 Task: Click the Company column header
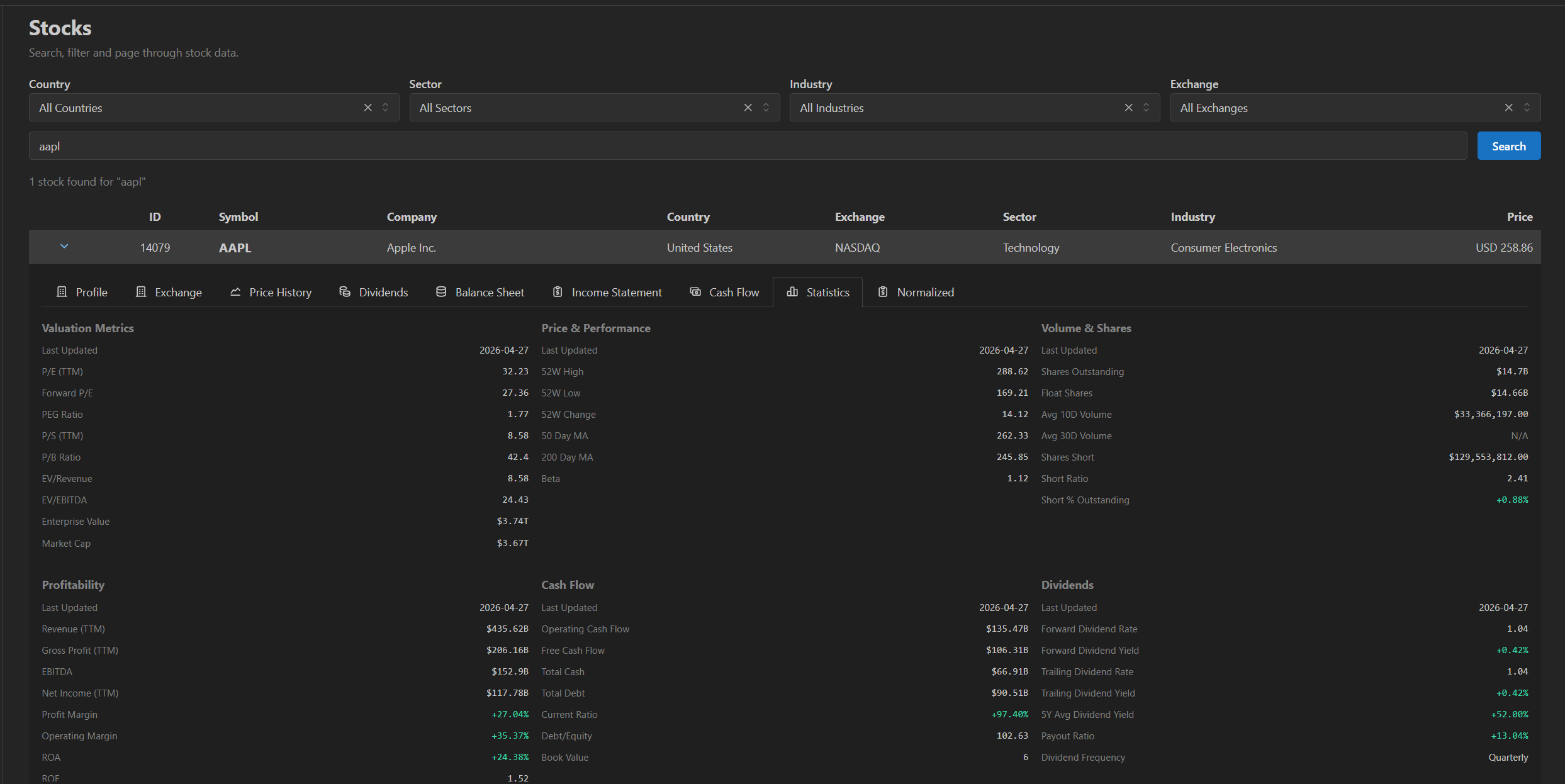pos(412,216)
